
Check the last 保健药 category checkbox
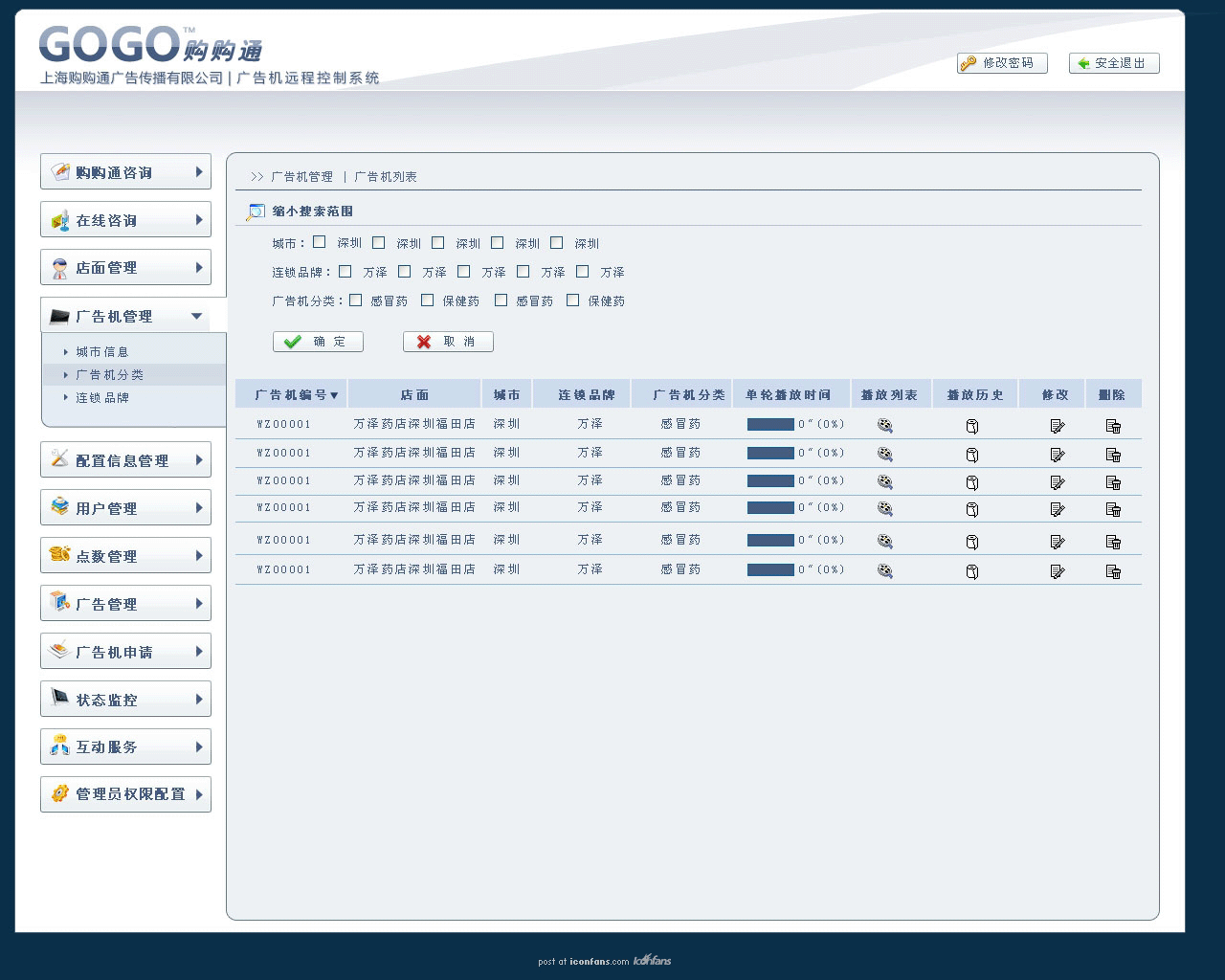(x=573, y=300)
